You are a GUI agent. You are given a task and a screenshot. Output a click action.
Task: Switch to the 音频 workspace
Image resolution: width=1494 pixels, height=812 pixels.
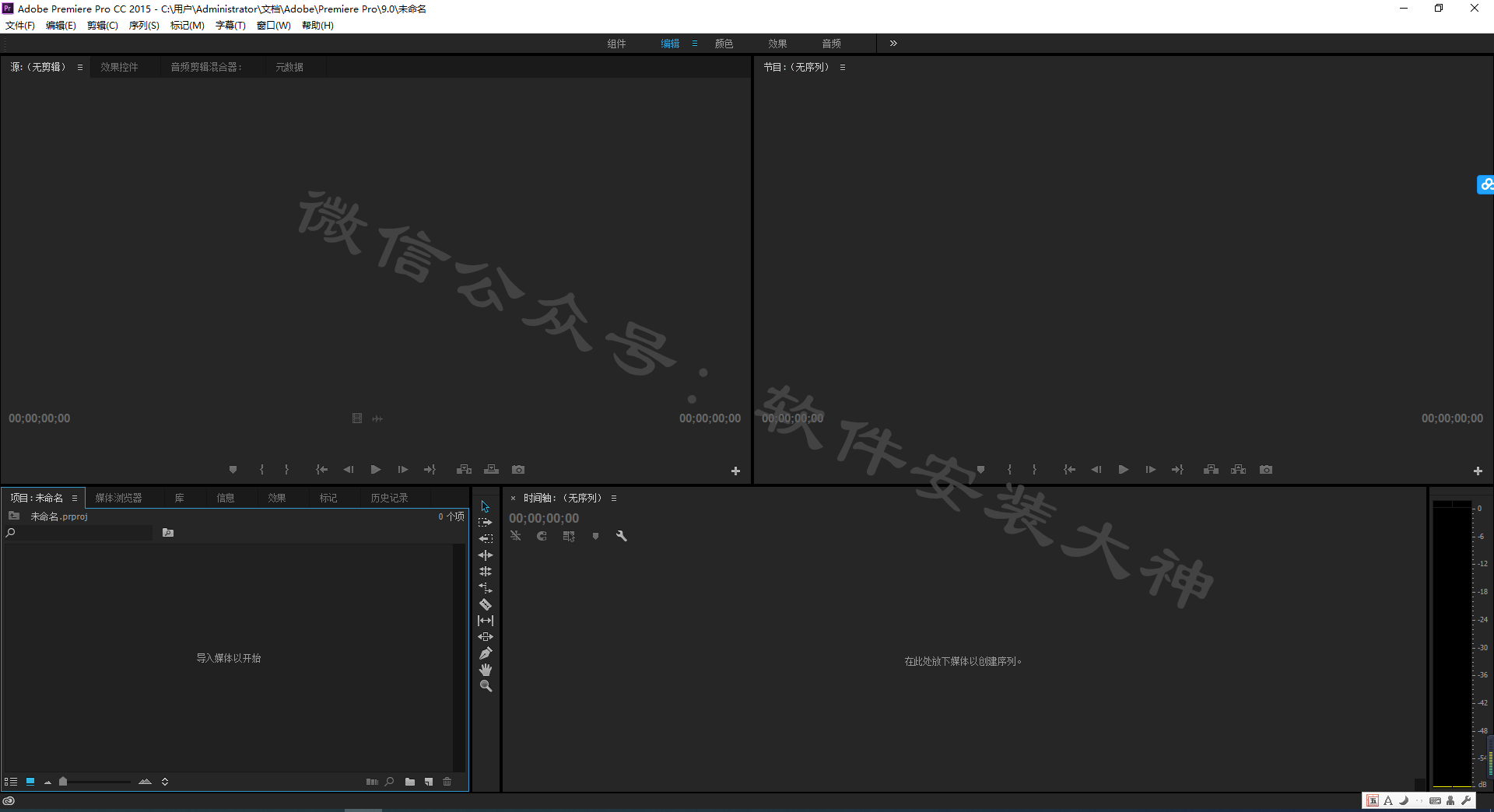click(x=831, y=44)
